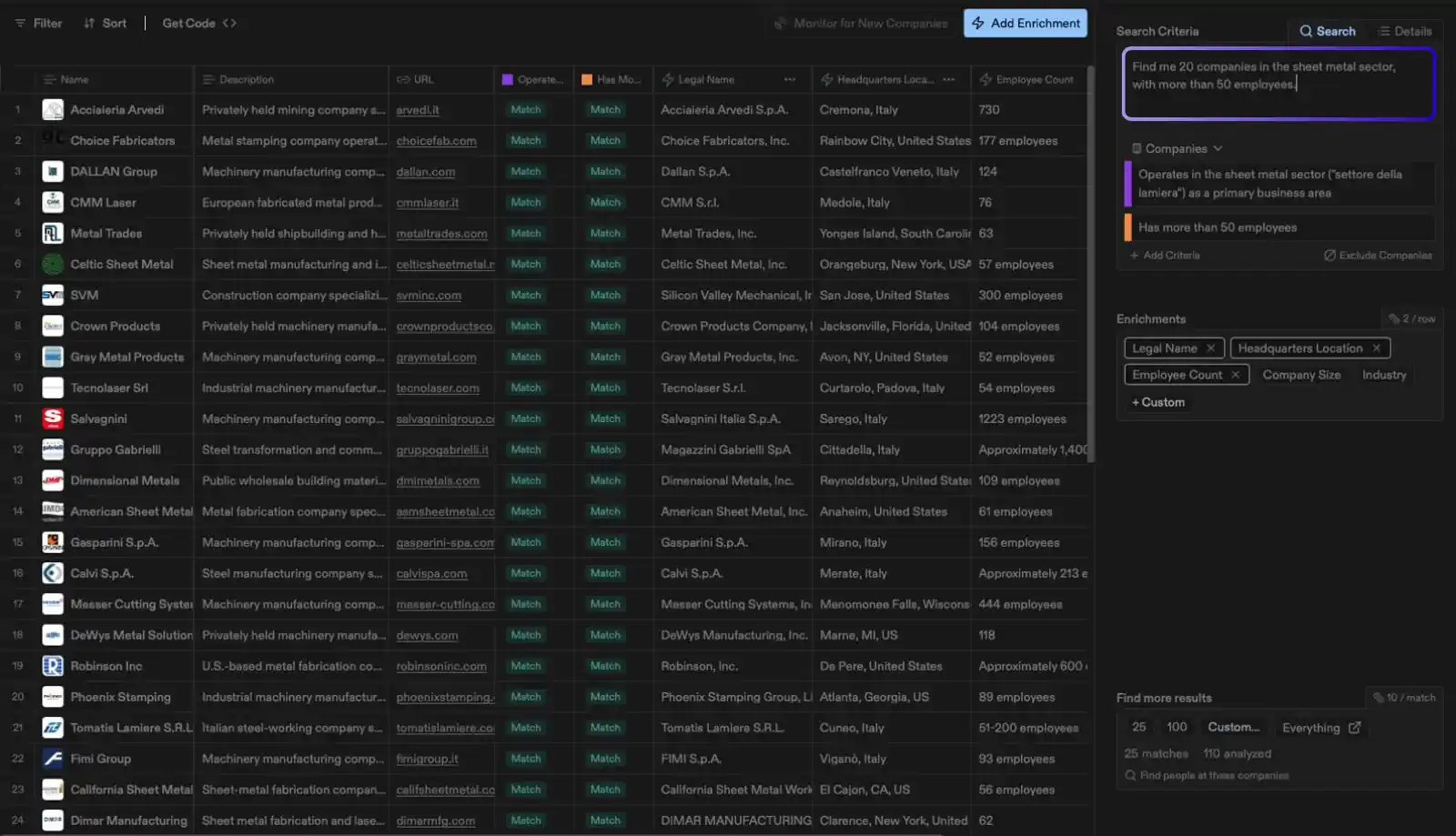Remove the Employee Count enrichment
Viewport: 1456px width, 836px height.
click(1235, 375)
